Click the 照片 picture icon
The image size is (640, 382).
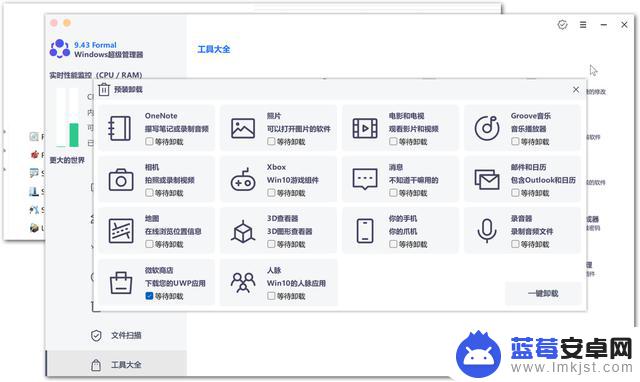243,128
